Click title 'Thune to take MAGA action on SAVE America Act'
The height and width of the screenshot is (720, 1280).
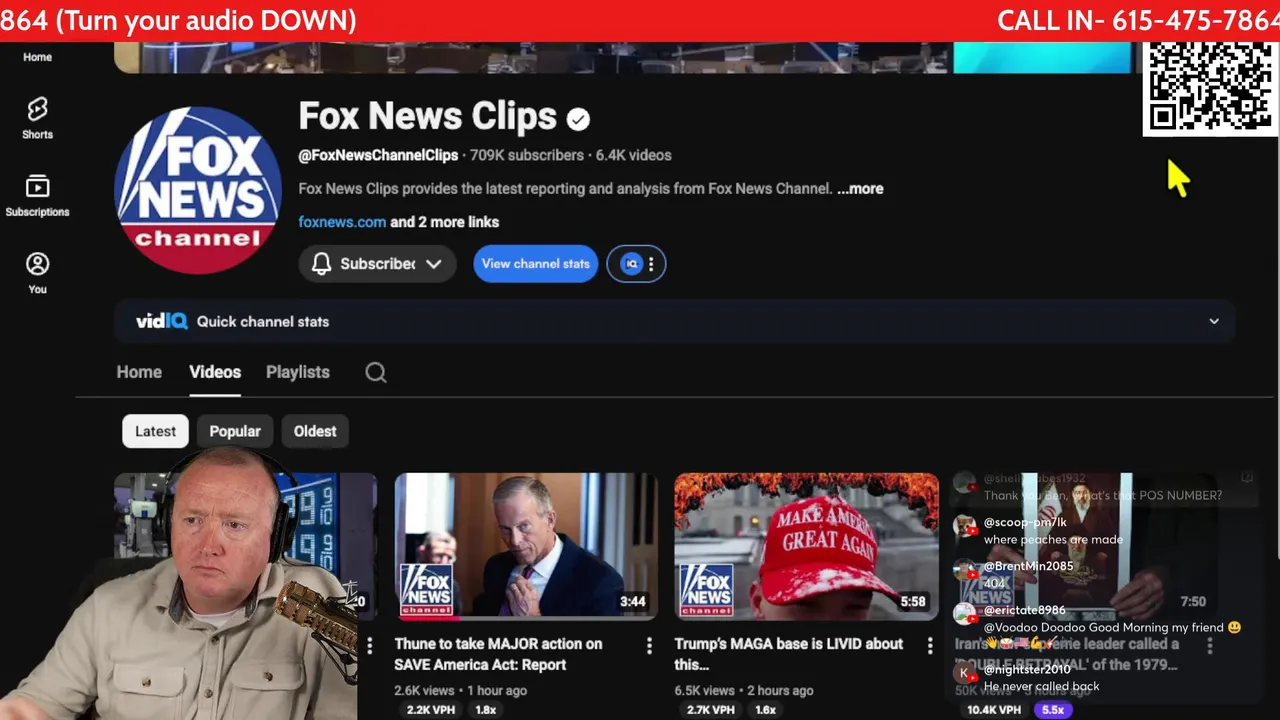click(x=498, y=654)
